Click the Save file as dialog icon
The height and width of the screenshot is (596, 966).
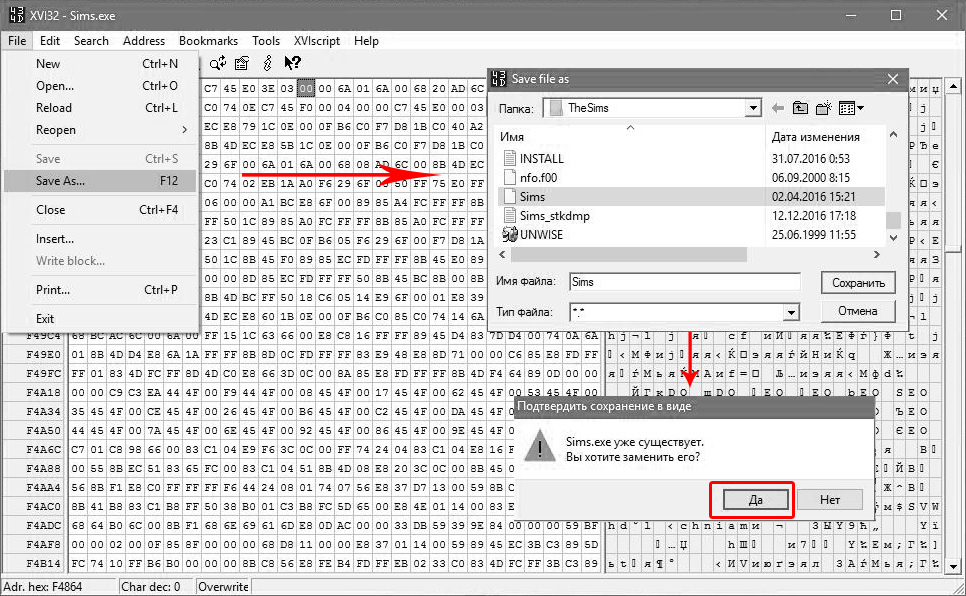tap(498, 79)
